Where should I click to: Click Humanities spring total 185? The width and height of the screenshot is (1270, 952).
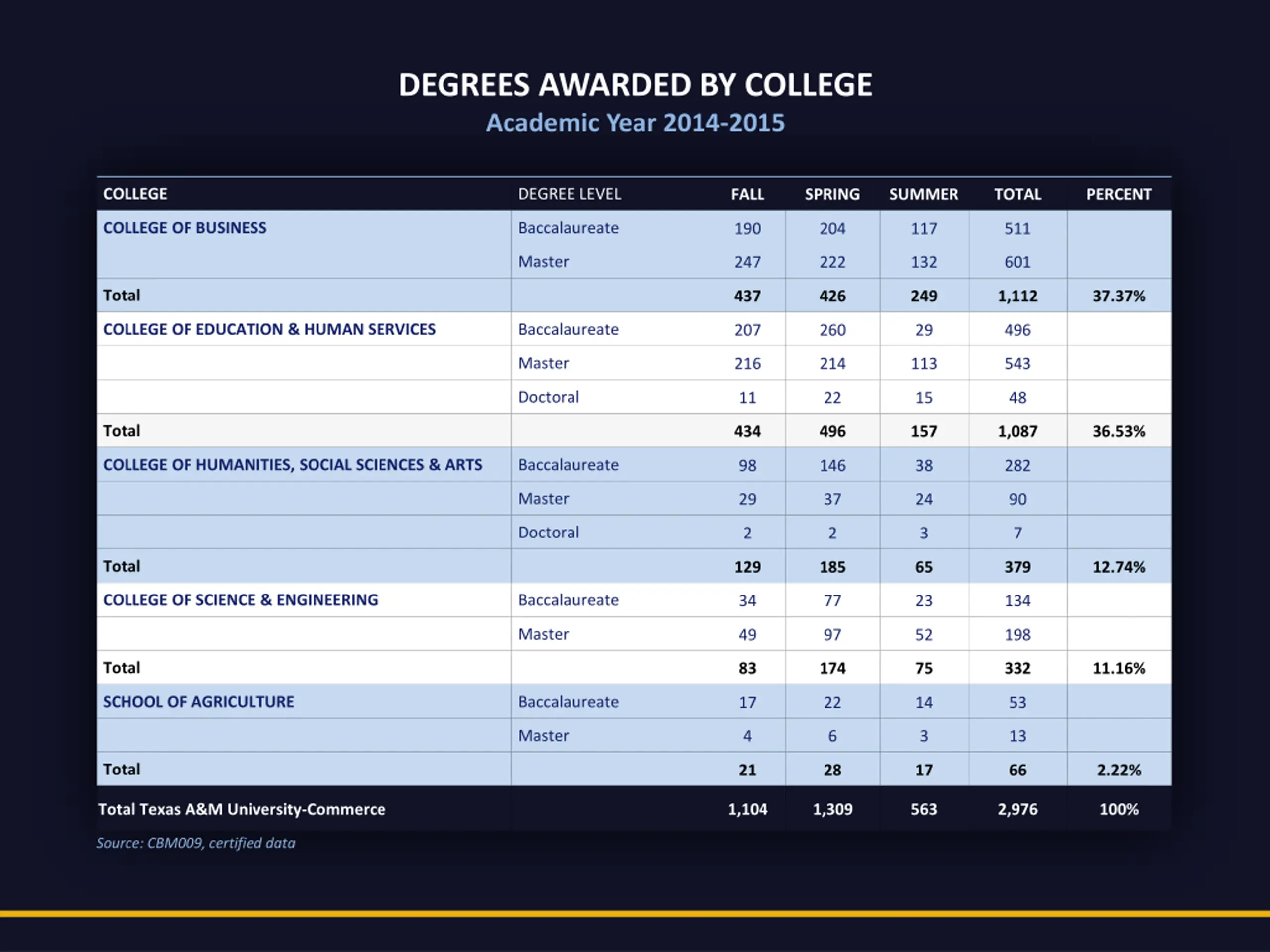click(x=832, y=567)
